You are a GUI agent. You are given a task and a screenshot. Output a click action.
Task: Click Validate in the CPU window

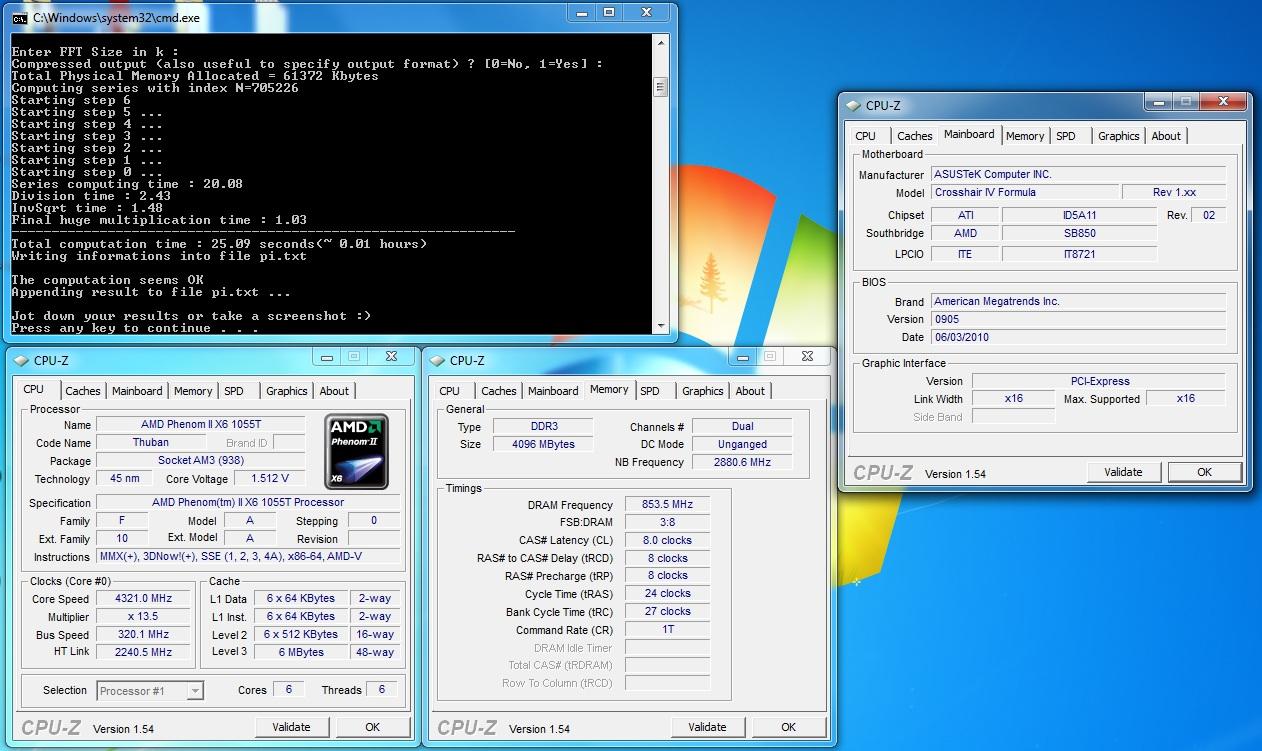click(x=291, y=727)
